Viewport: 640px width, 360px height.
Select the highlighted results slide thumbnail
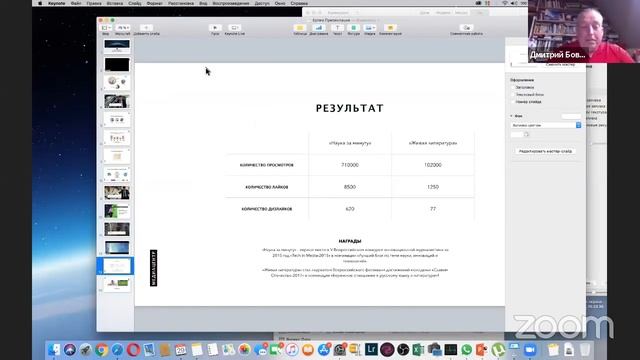(117, 266)
